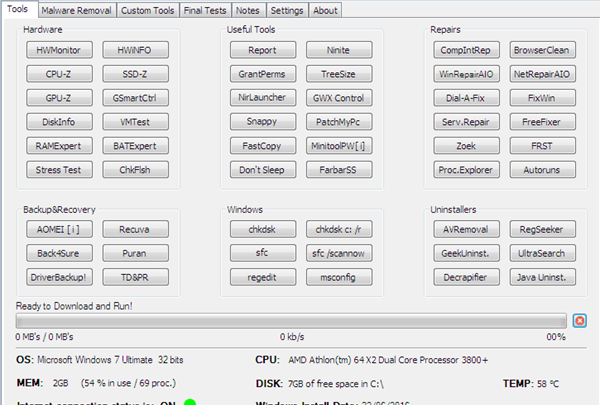Run BrowserClean
The height and width of the screenshot is (405, 600).
tap(543, 50)
